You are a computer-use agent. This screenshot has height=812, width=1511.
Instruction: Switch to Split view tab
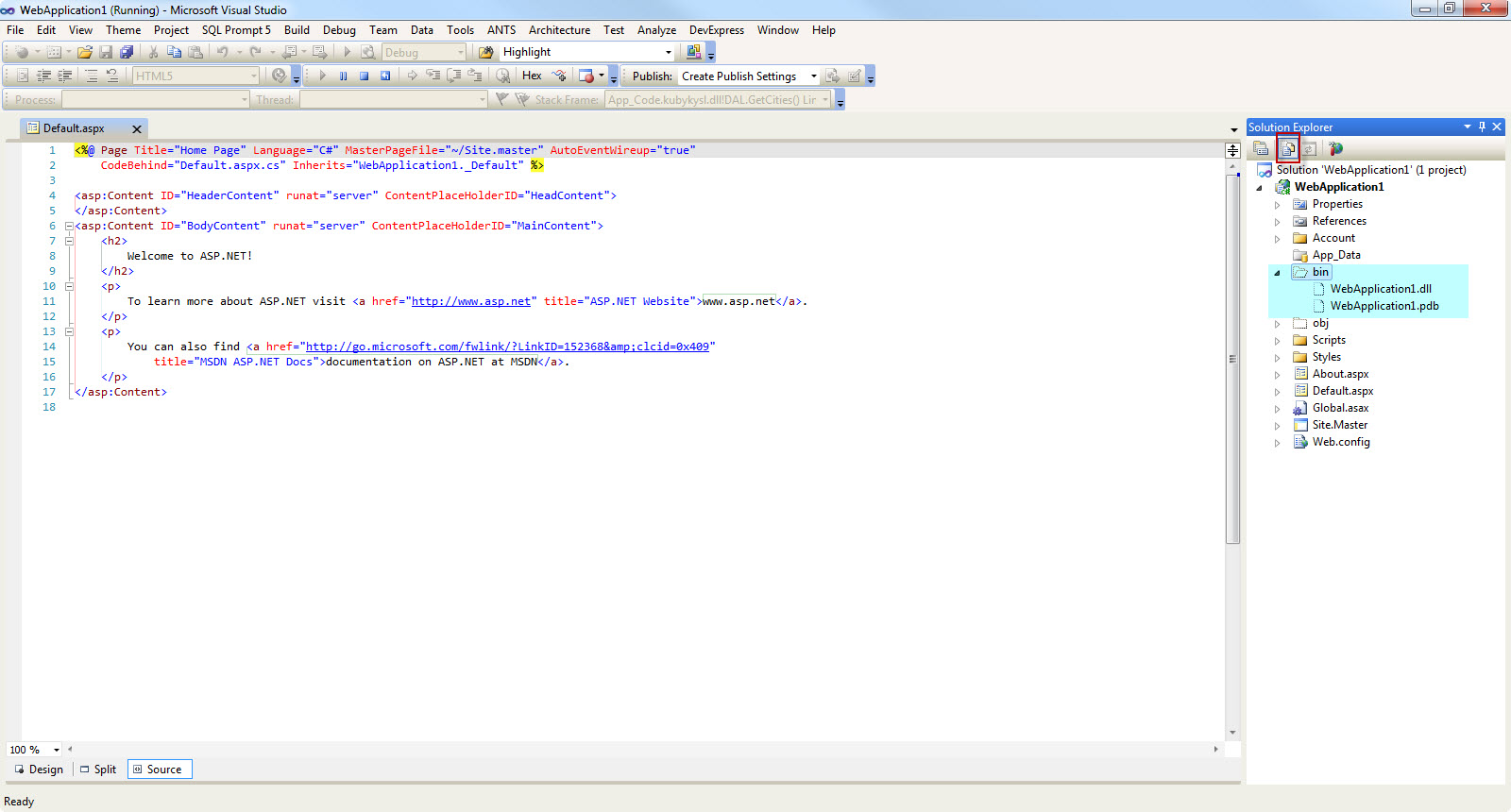(98, 770)
